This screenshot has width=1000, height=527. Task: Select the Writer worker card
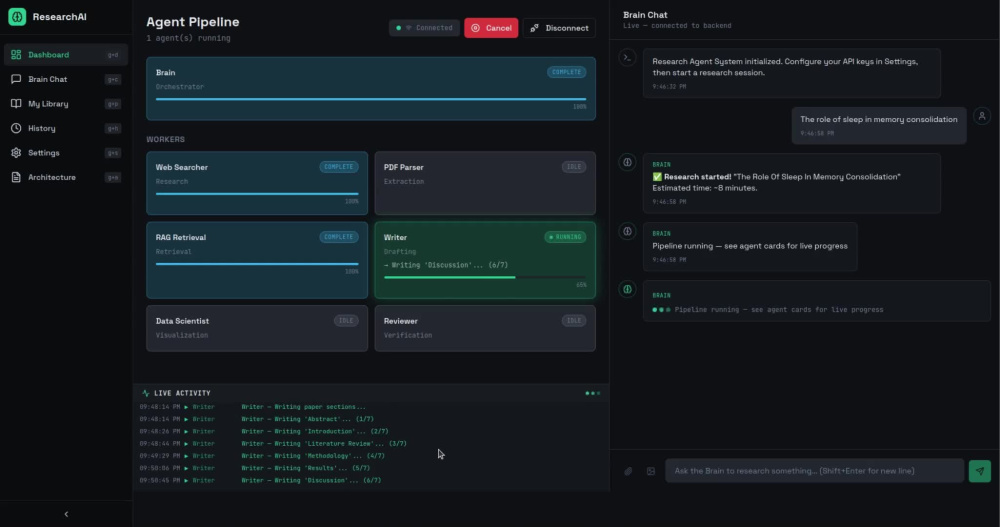[x=485, y=260]
